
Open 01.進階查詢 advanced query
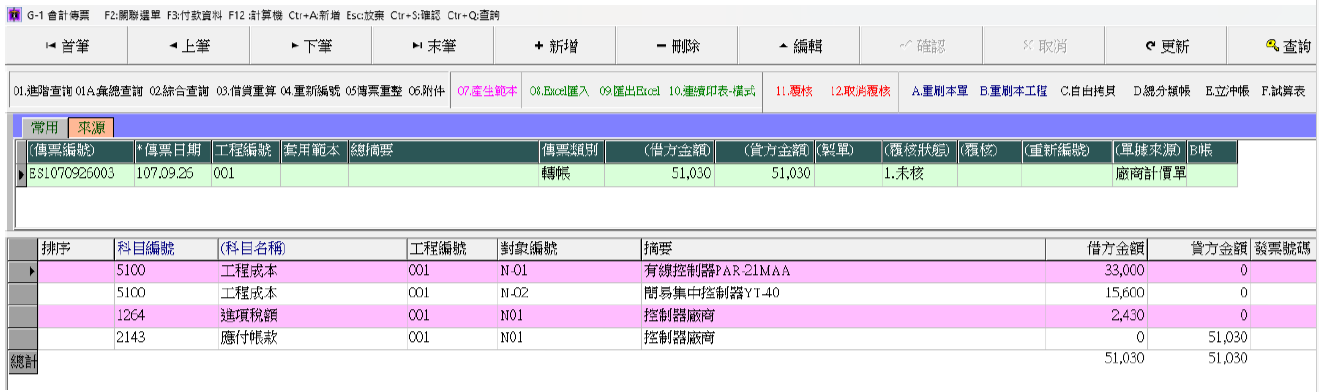(43, 90)
